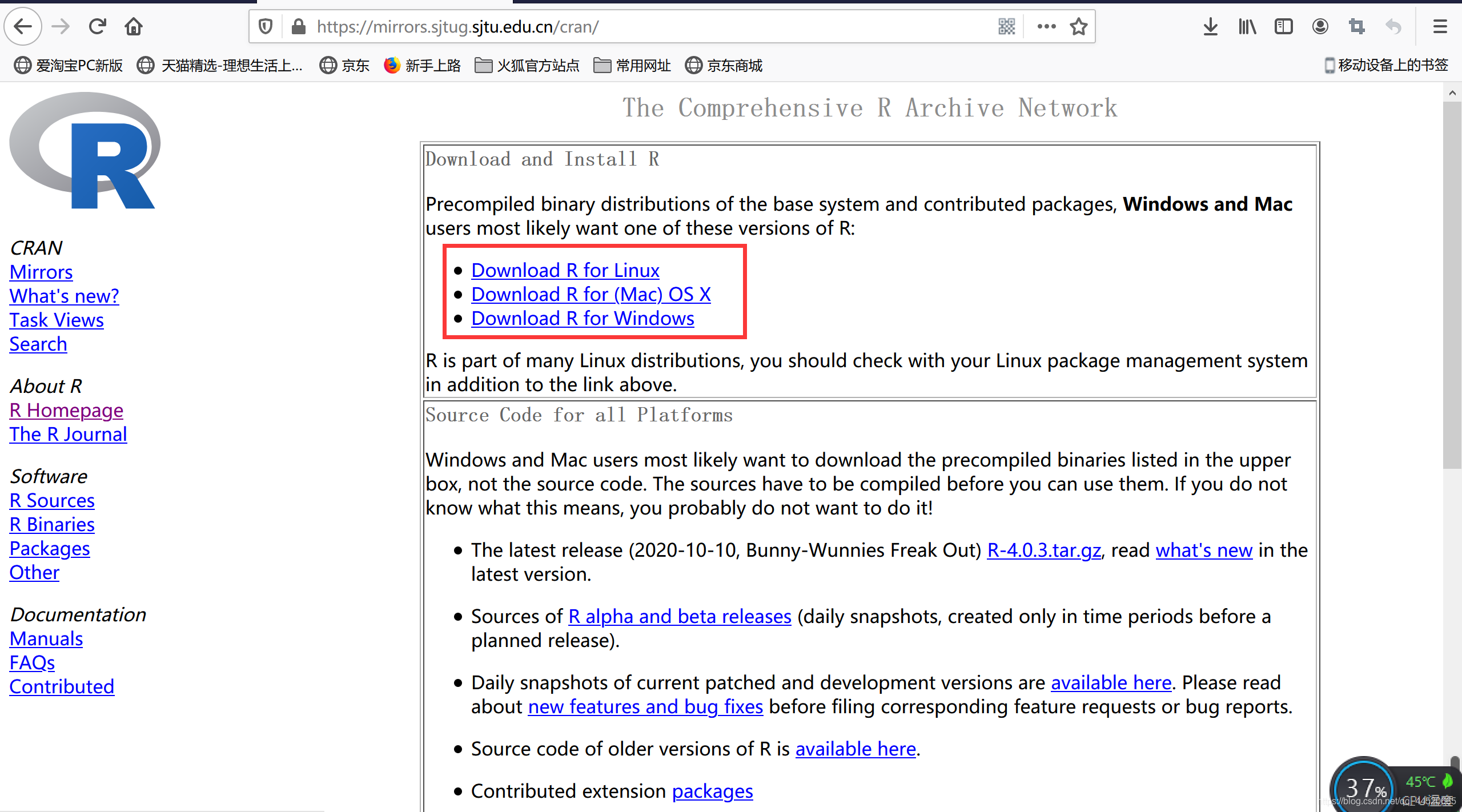Click the browser bookmark star icon
1462x812 pixels.
pyautogui.click(x=1078, y=26)
